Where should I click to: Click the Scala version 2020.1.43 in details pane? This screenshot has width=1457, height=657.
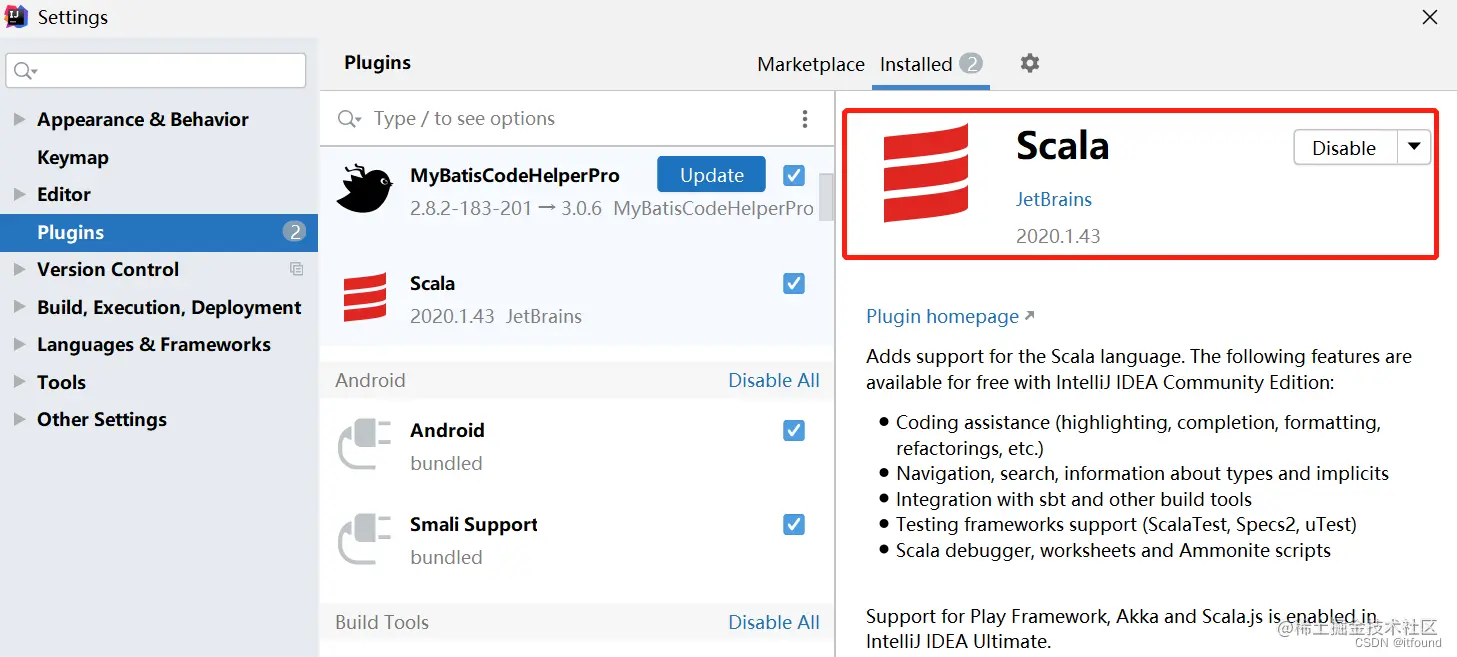coord(1058,237)
